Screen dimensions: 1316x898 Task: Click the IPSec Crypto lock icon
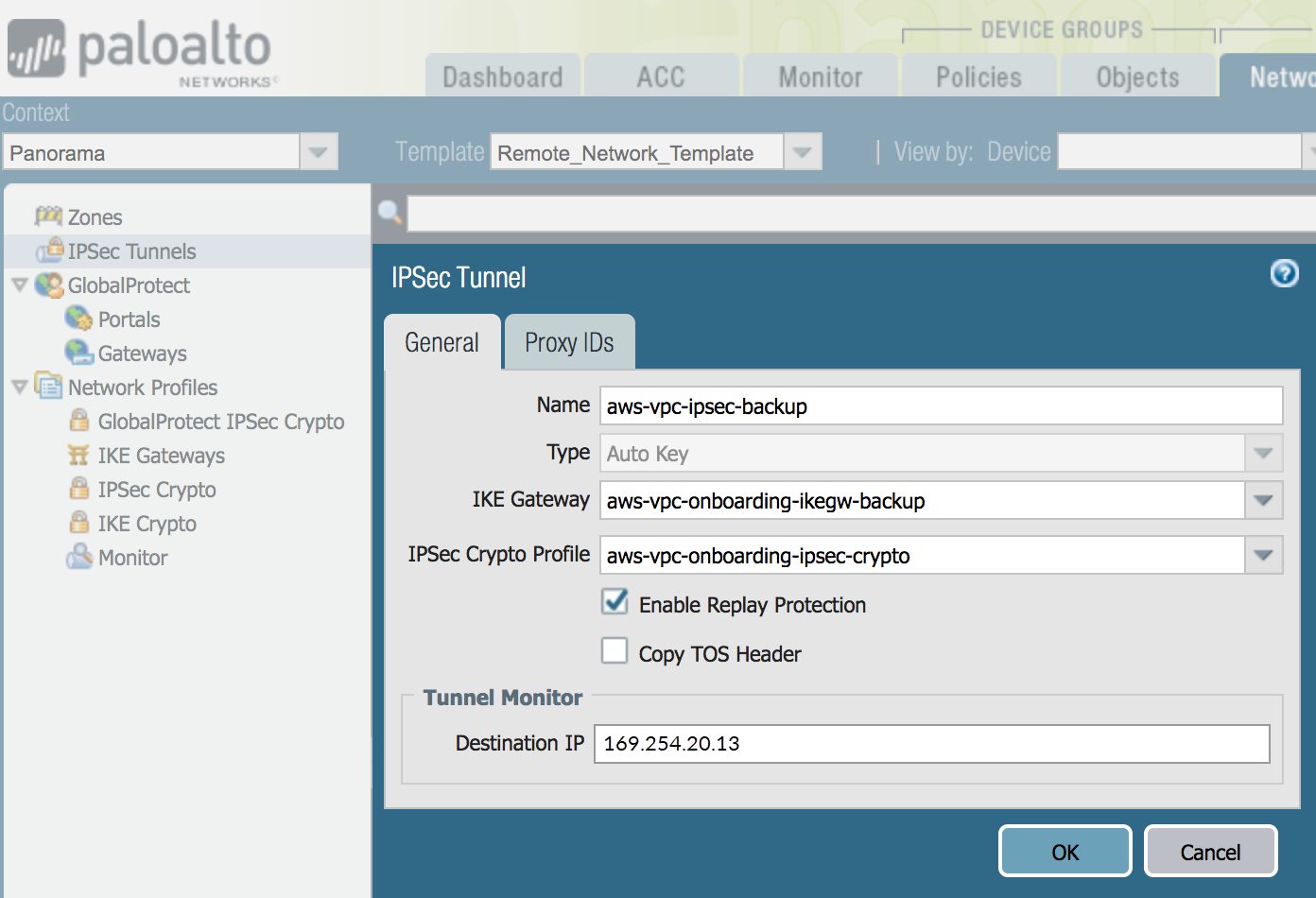[79, 489]
